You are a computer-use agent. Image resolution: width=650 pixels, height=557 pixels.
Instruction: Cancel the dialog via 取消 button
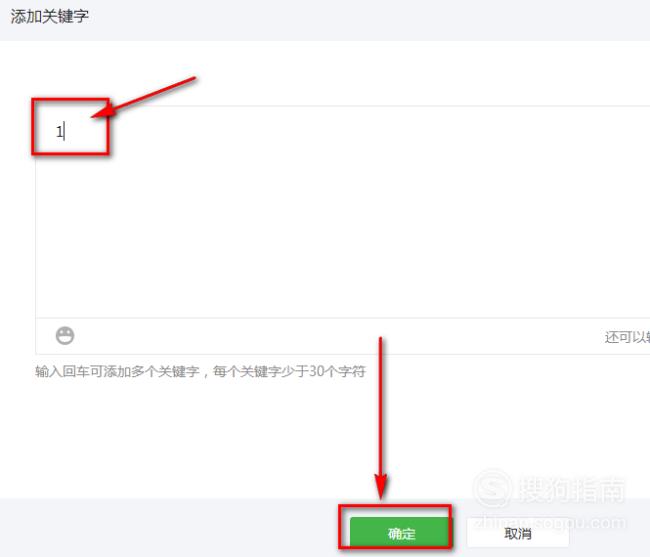(x=518, y=533)
